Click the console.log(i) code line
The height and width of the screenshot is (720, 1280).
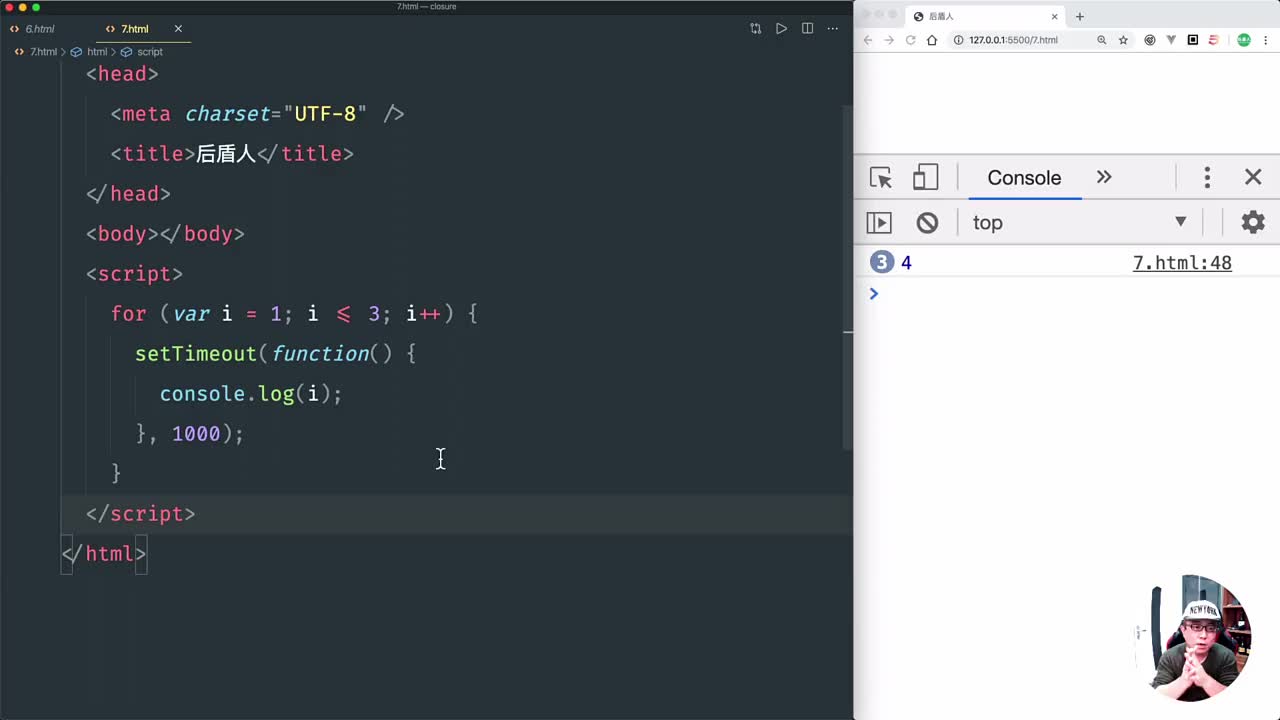[x=251, y=394]
